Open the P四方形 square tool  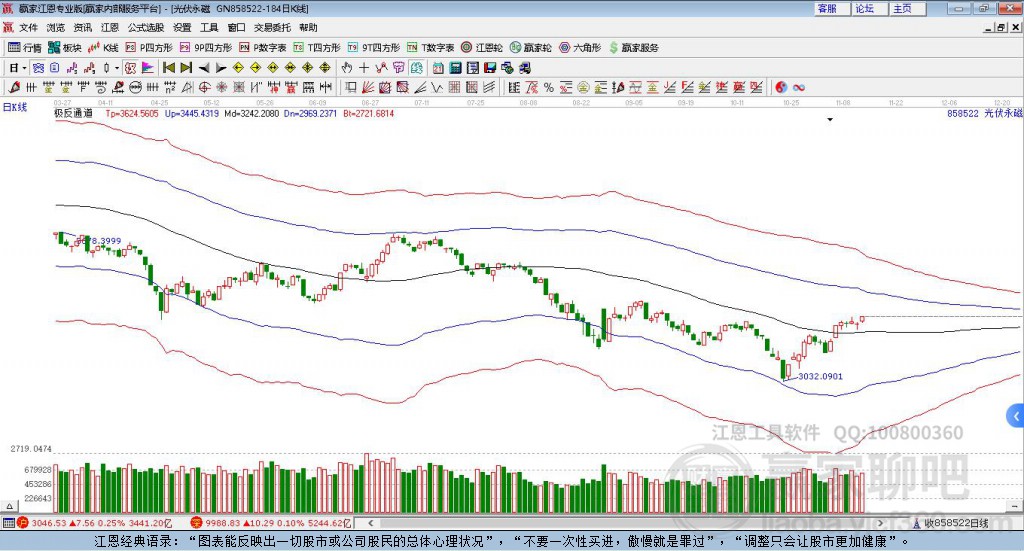tap(149, 47)
